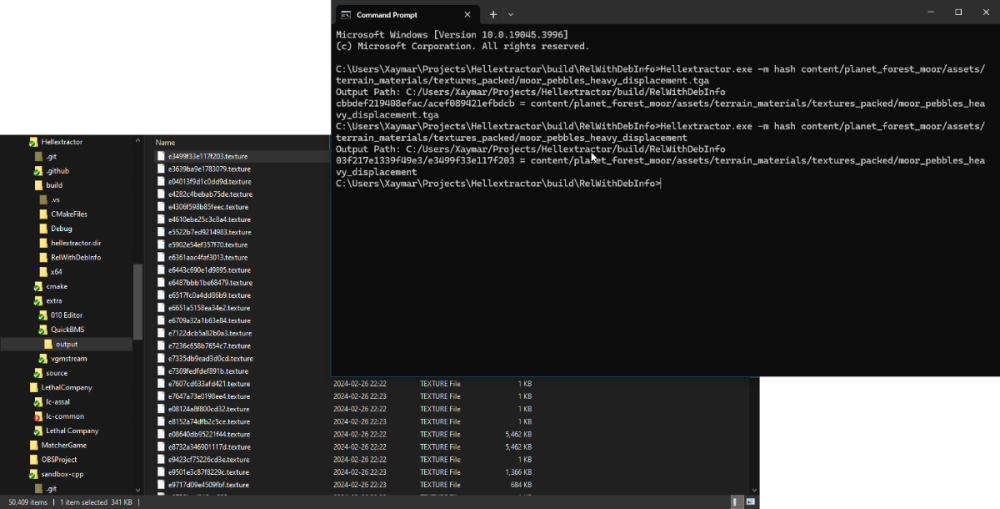
Task: Click the e4282c4bebab75de.texture file icon
Action: coord(160,194)
